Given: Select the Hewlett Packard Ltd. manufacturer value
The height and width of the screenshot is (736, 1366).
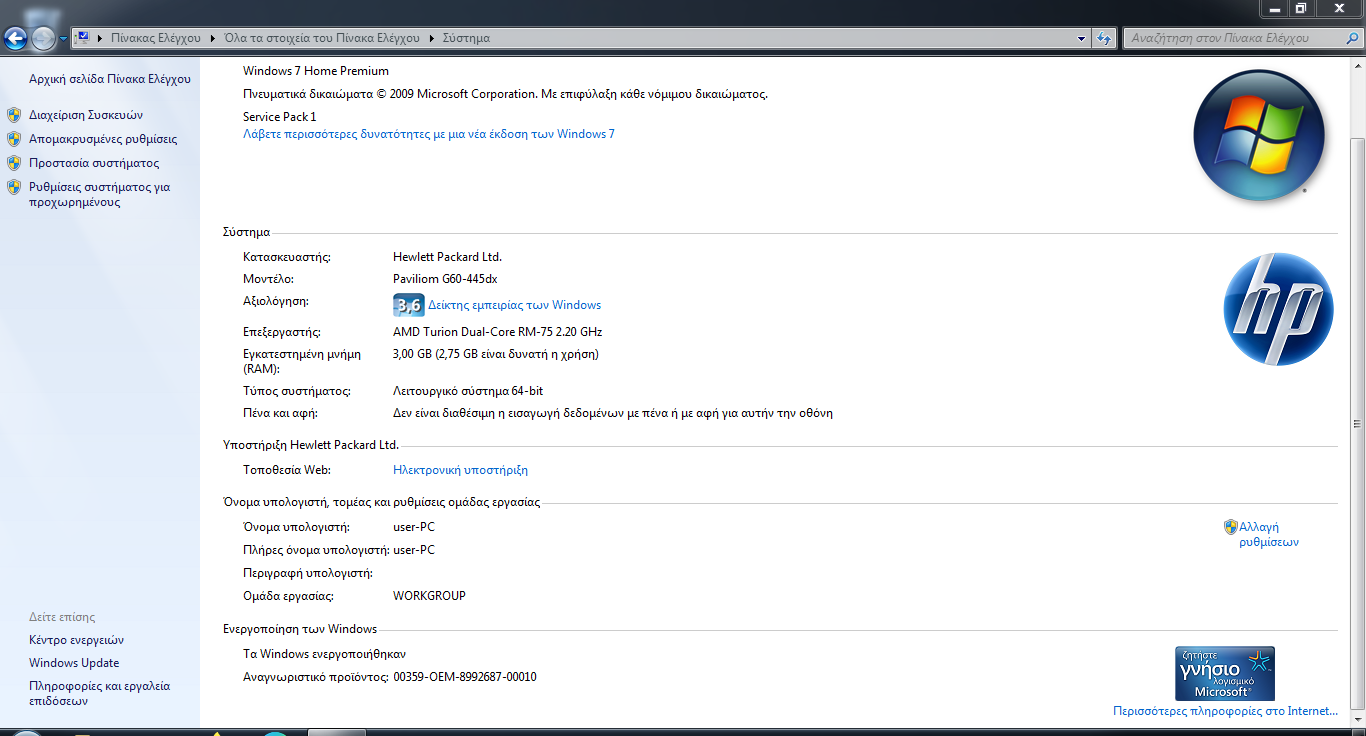Looking at the screenshot, I should [447, 257].
